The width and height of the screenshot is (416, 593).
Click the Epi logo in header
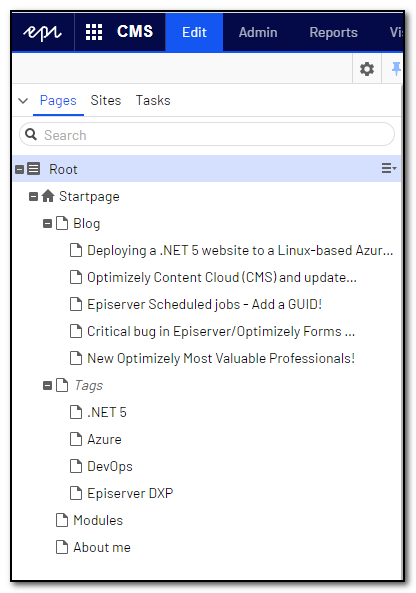42,33
